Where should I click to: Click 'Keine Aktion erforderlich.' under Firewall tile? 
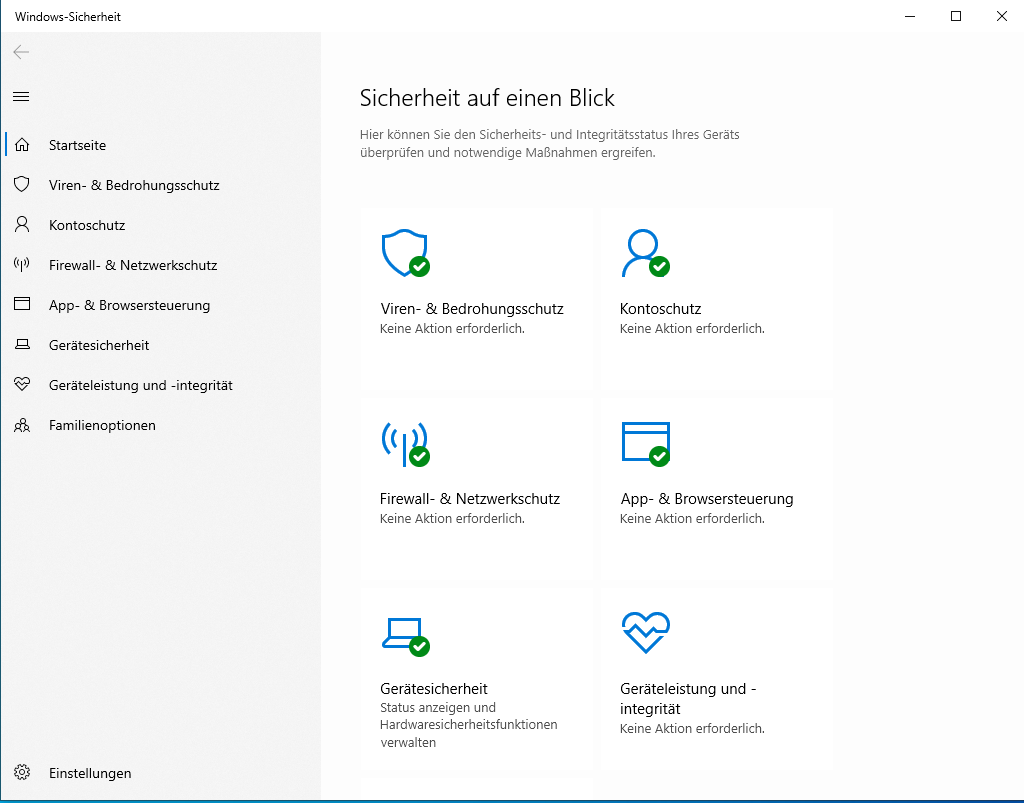[452, 518]
